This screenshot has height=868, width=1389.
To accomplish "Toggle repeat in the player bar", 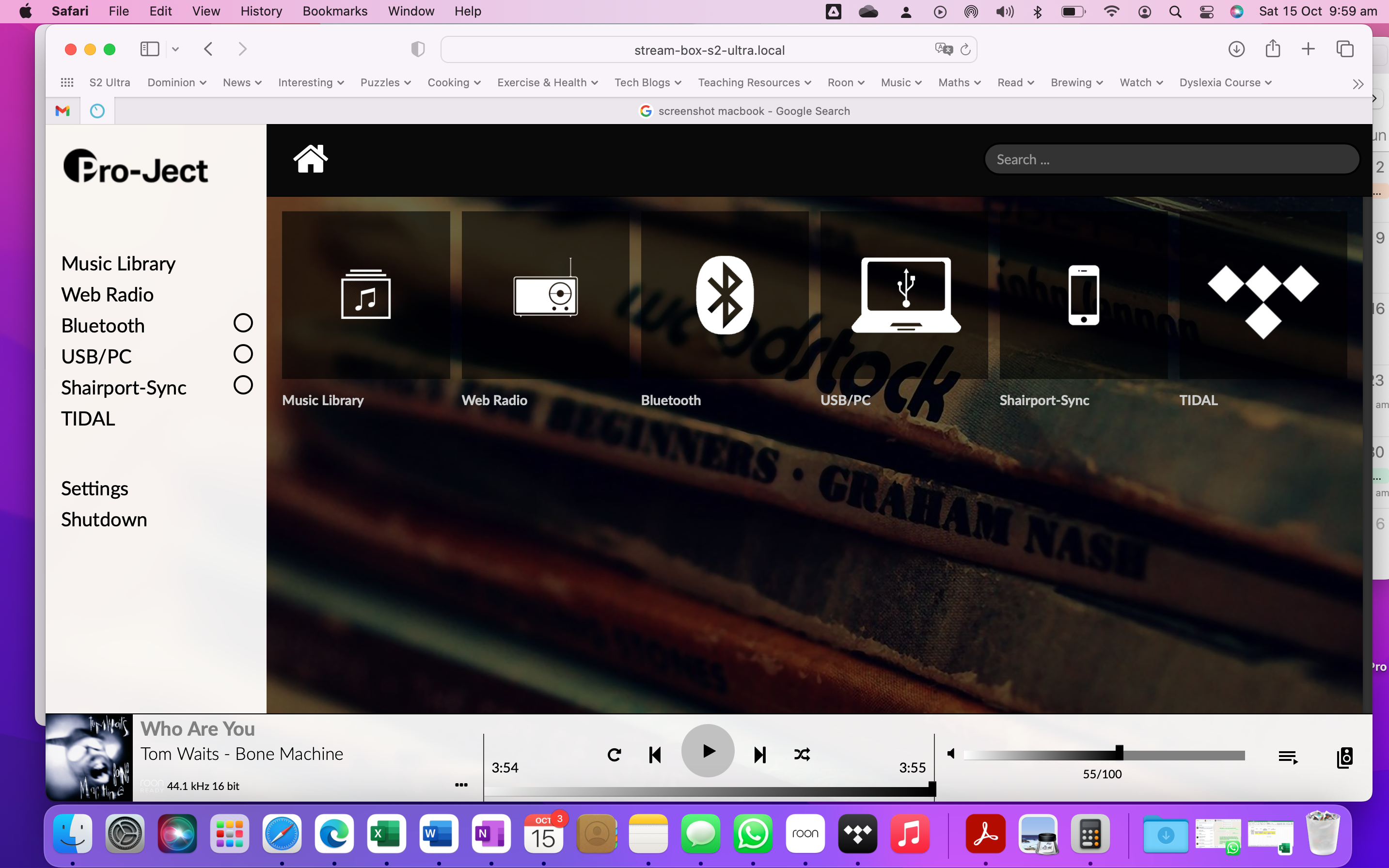I will [x=614, y=754].
